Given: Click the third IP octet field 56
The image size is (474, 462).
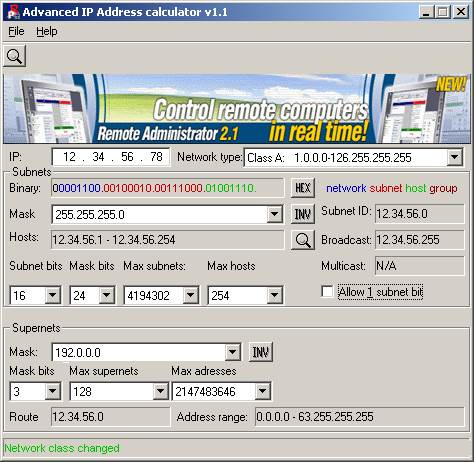Looking at the screenshot, I should [x=127, y=157].
